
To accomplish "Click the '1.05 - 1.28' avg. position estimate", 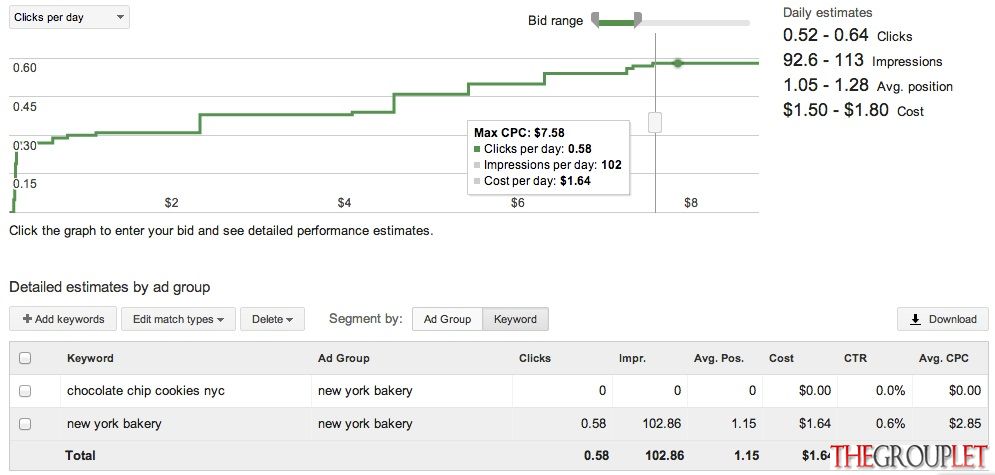I will click(826, 86).
